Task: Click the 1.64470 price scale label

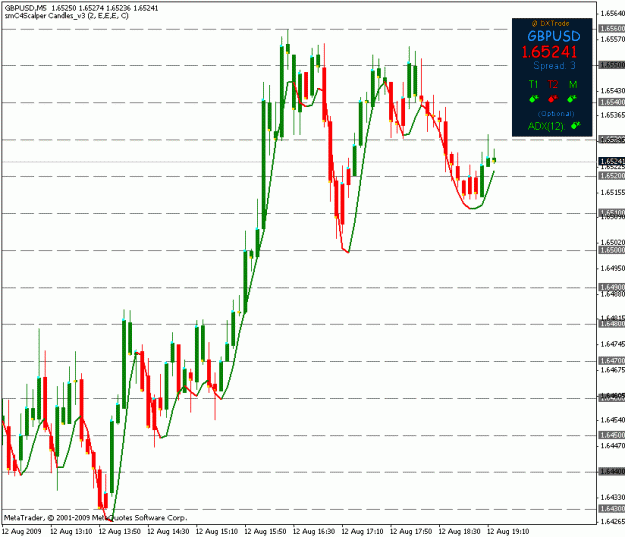Action: point(612,445)
